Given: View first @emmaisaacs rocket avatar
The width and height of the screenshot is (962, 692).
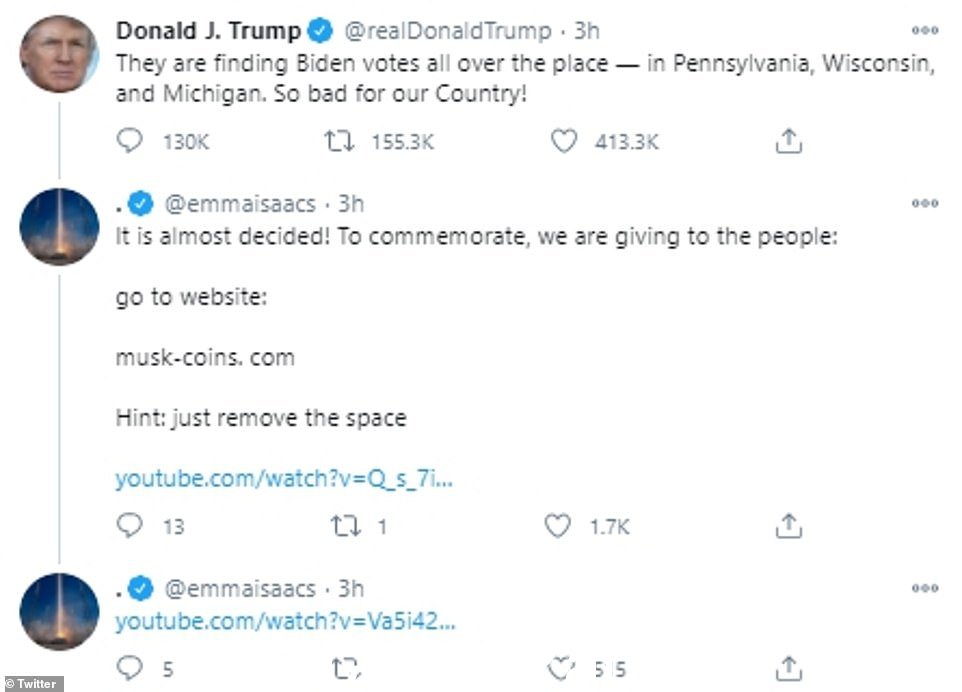Looking at the screenshot, I should [60, 227].
